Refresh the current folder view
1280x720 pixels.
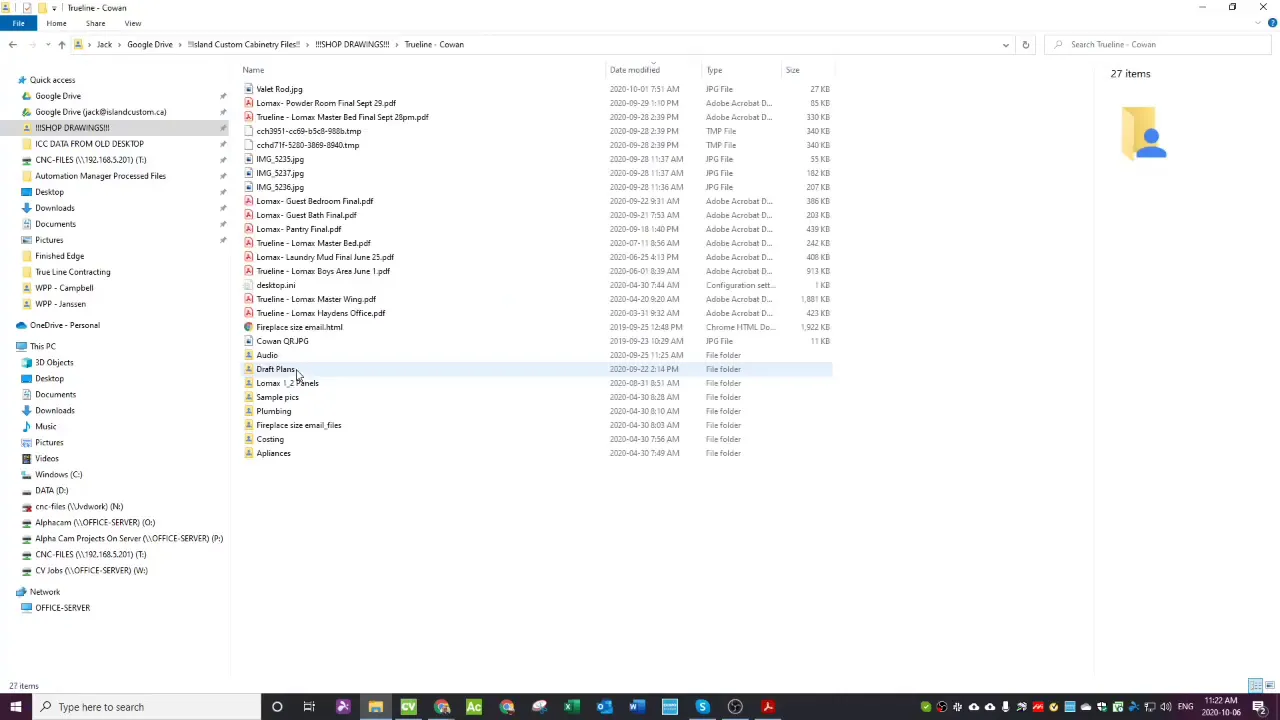coord(1025,44)
